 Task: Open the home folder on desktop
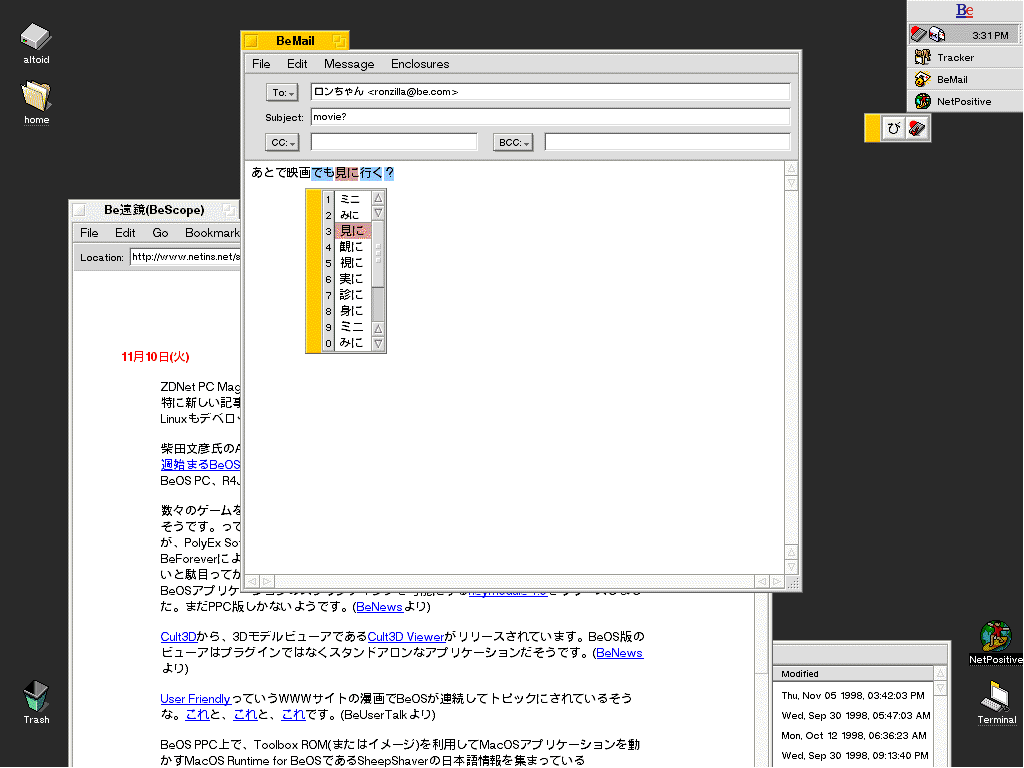(x=36, y=97)
